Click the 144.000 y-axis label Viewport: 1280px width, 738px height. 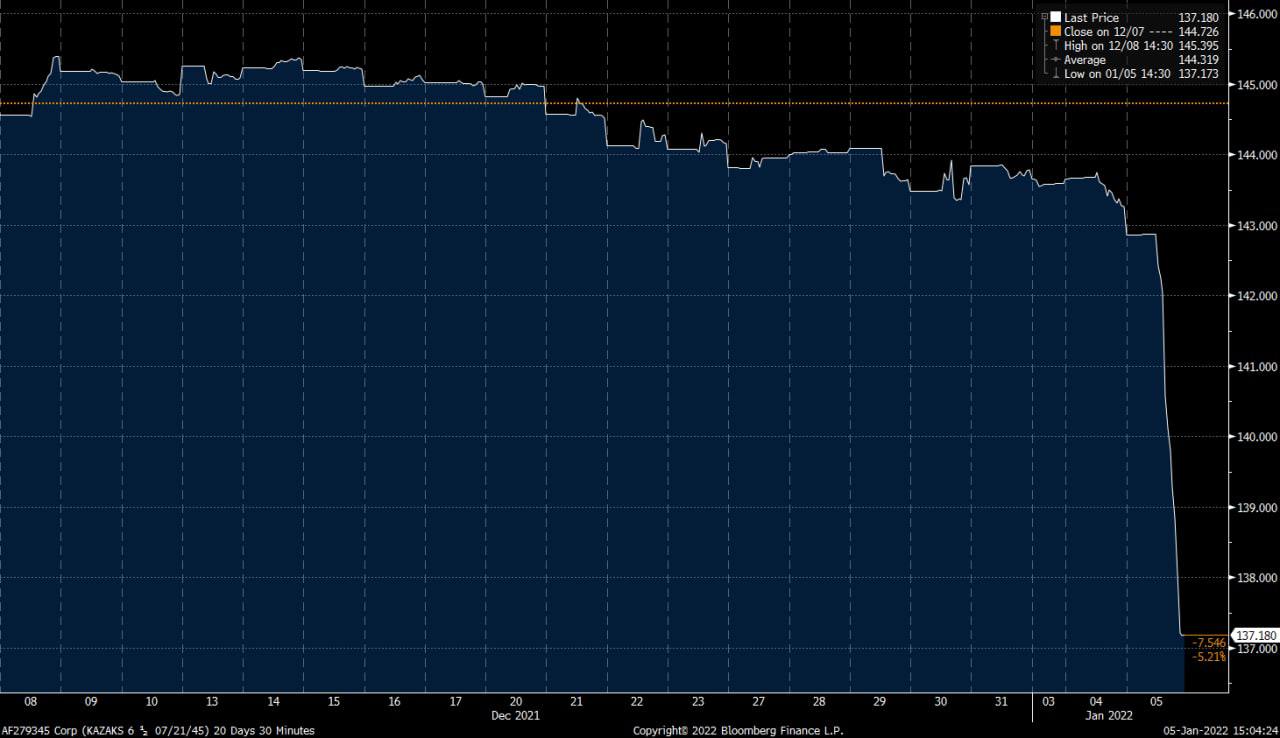[x=1257, y=155]
